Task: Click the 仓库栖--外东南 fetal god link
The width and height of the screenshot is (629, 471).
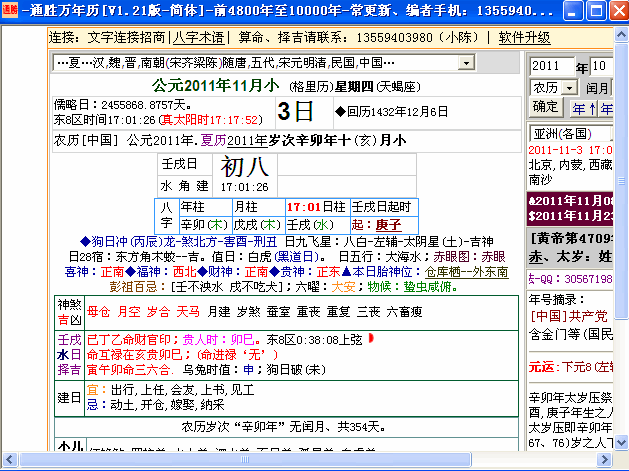Action: click(465, 270)
